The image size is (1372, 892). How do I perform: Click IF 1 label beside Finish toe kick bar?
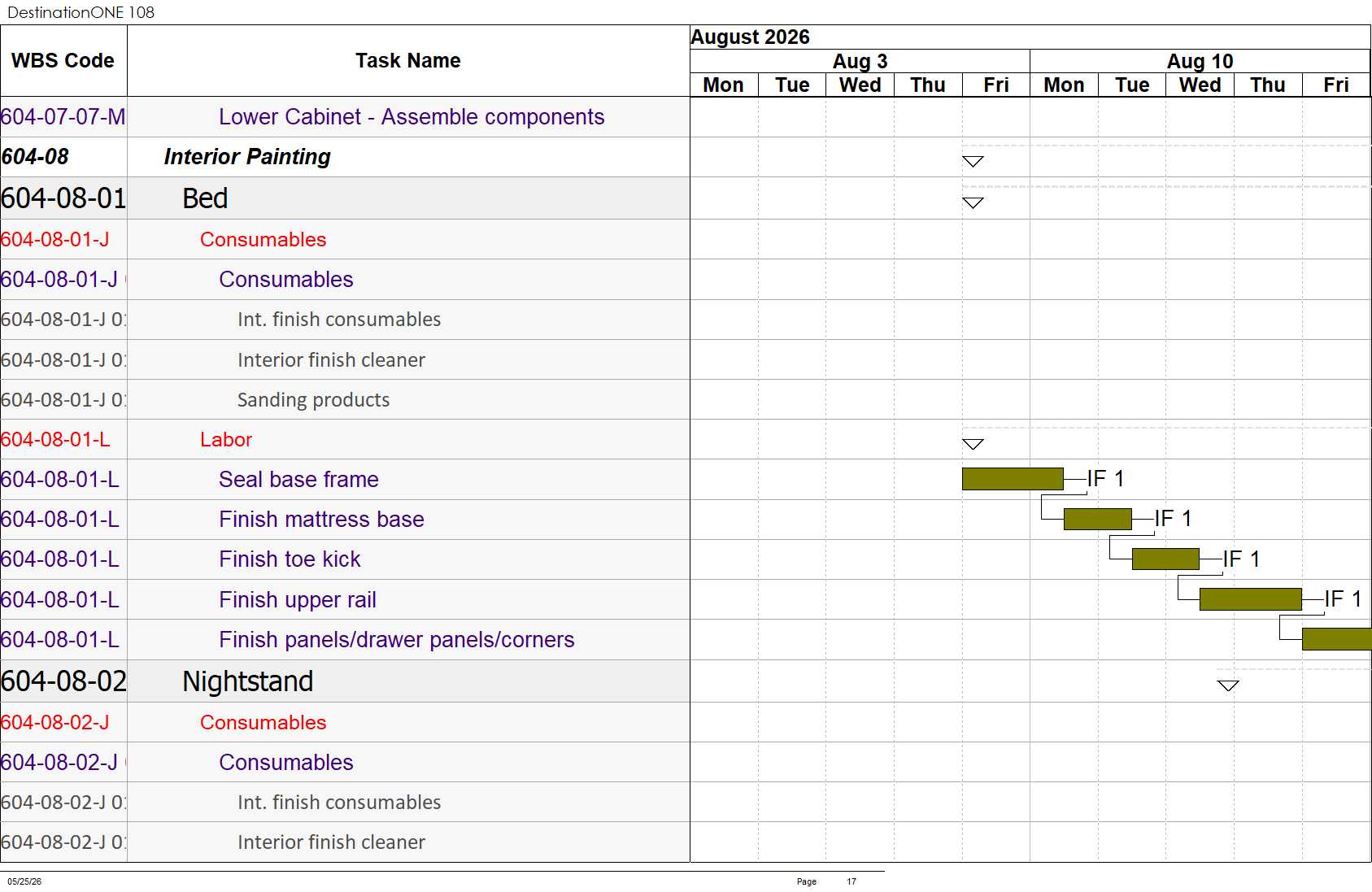click(x=1242, y=559)
